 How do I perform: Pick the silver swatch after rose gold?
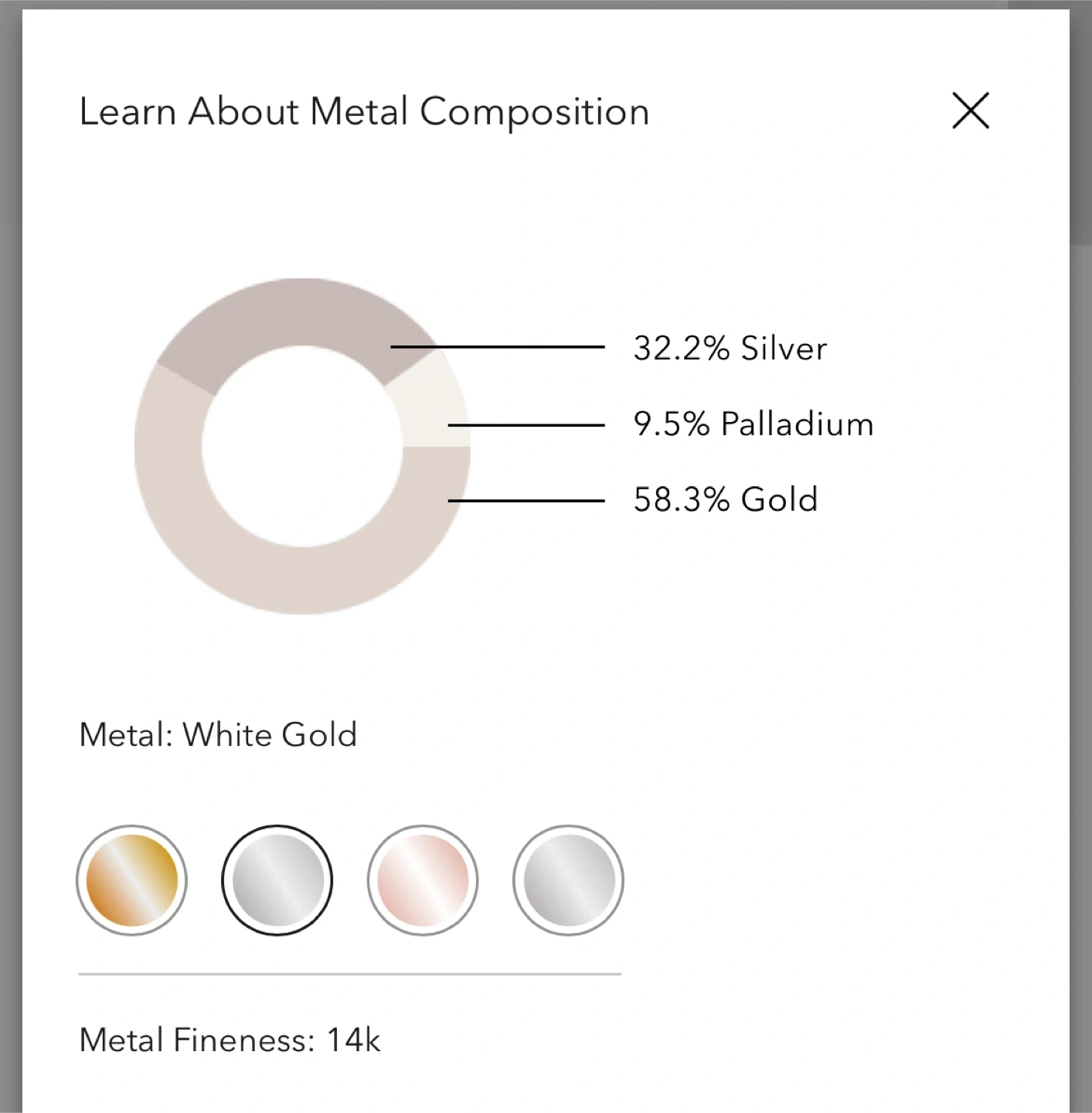coord(568,880)
